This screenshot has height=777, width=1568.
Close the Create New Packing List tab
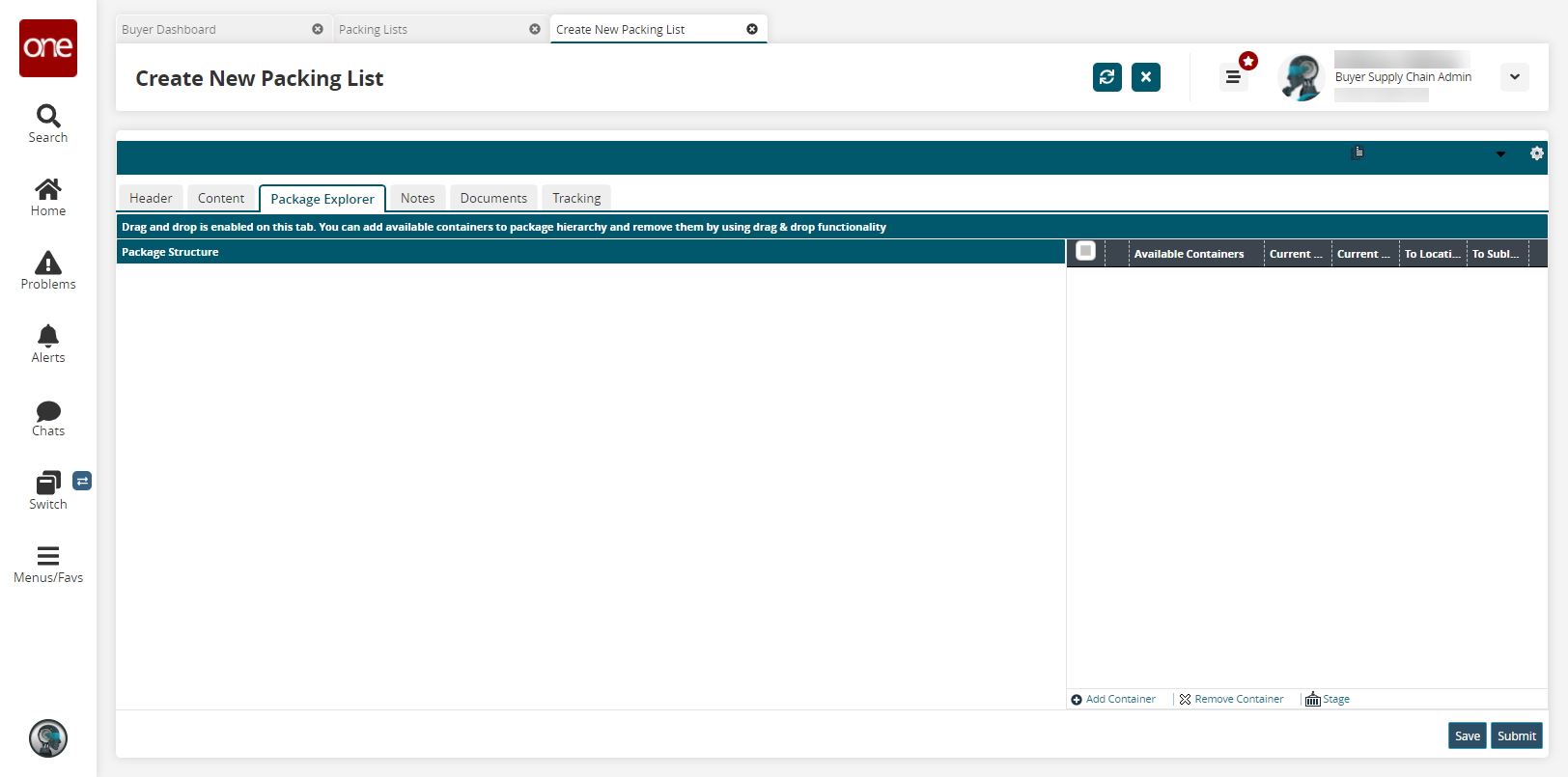coord(752,29)
